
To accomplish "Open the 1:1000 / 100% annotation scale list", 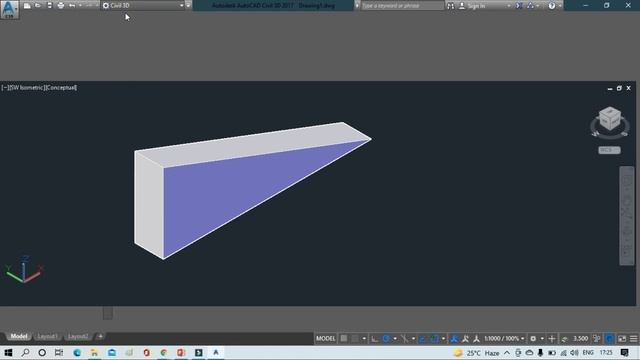I will (504, 338).
